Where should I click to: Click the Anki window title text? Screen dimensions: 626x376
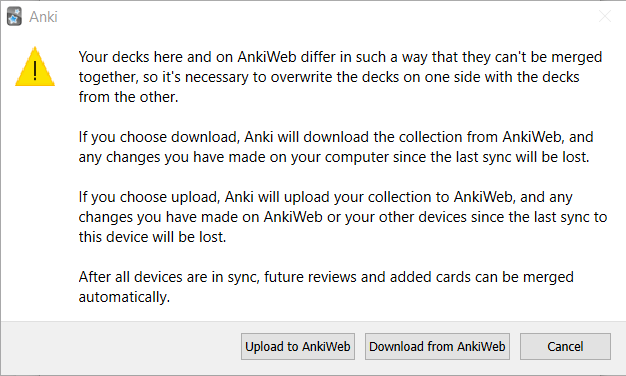44,17
